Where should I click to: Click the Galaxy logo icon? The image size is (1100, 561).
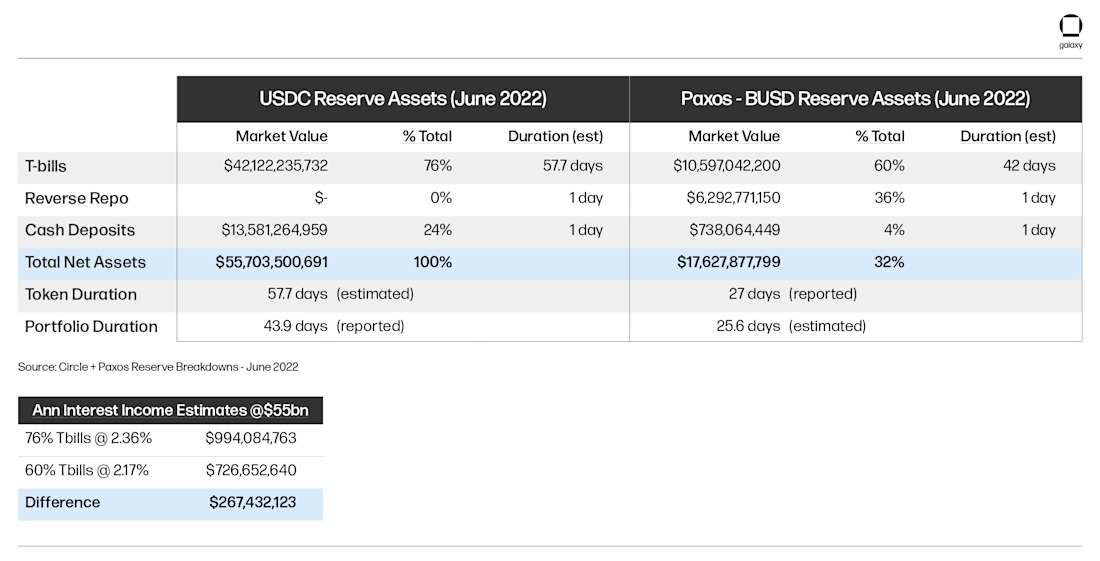[x=1070, y=28]
